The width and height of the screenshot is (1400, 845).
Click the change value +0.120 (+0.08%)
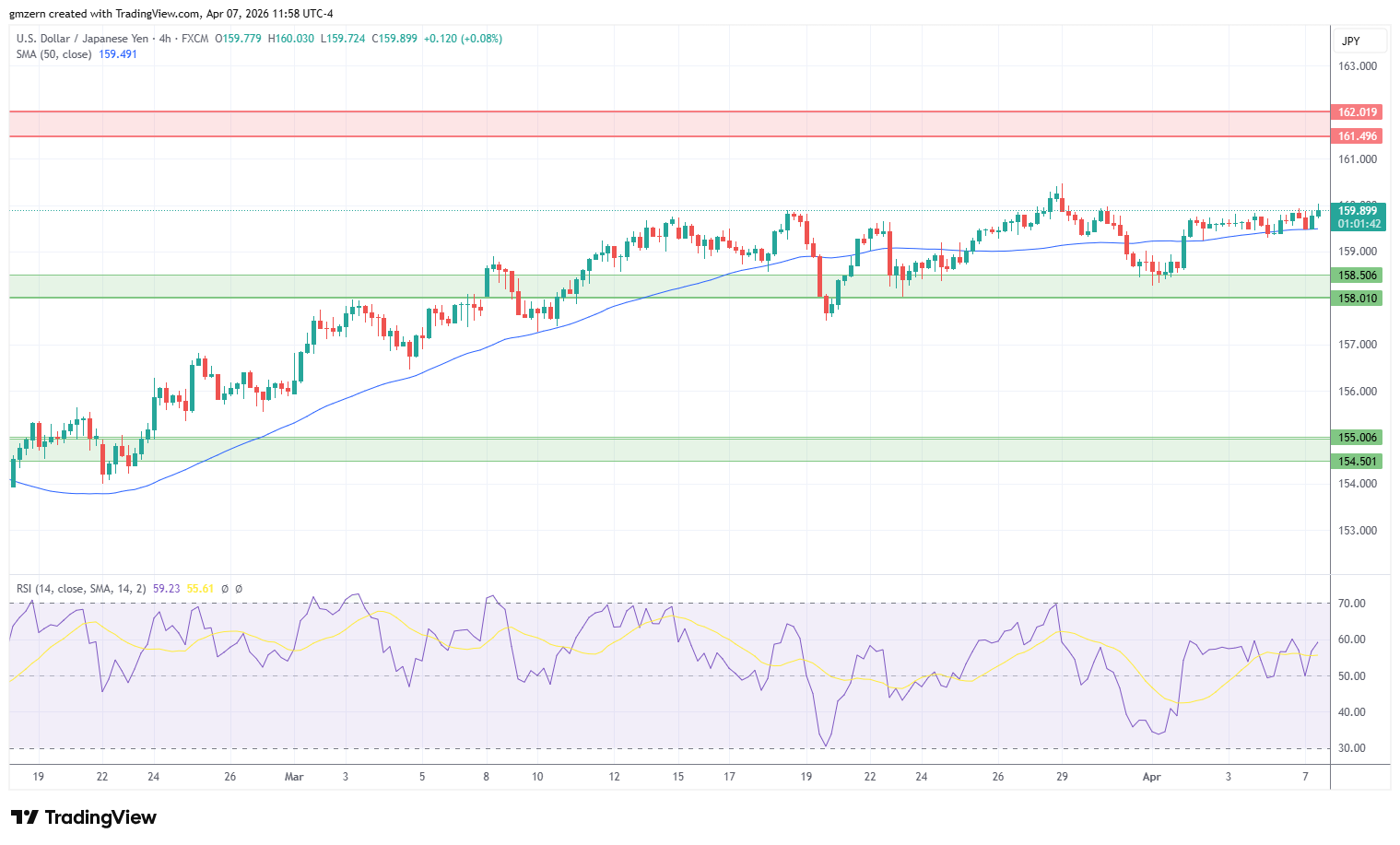point(463,39)
